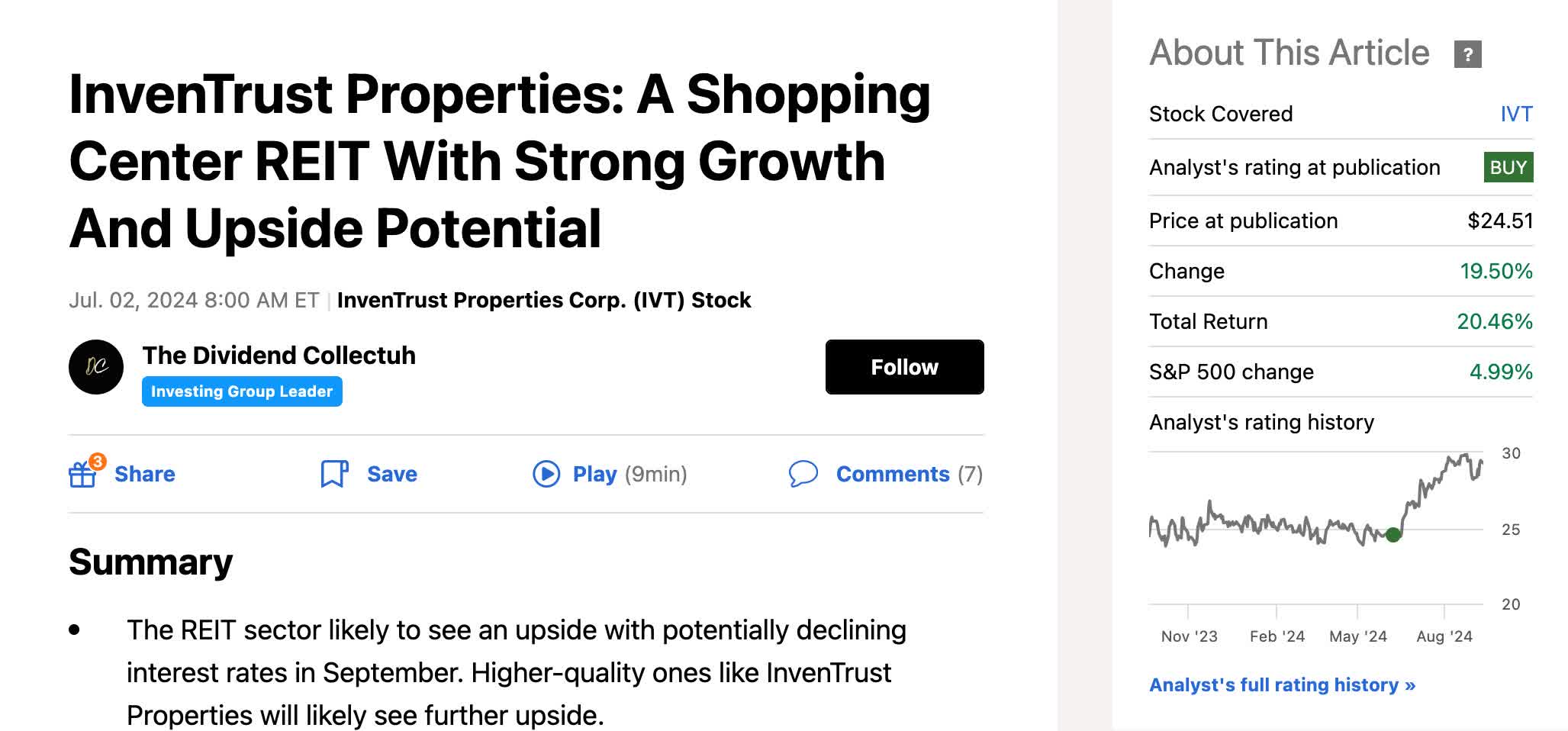Click the Investing Group Leader badge

(x=242, y=391)
